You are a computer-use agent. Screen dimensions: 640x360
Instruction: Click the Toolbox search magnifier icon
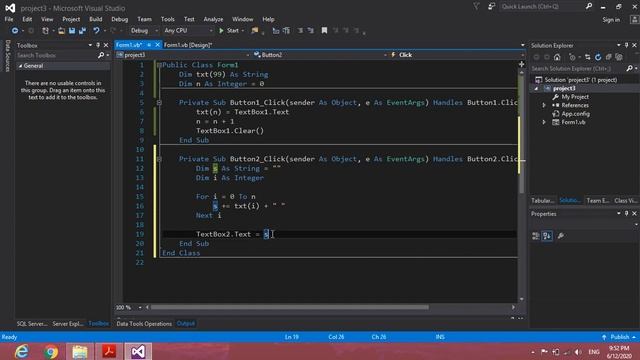(101, 55)
